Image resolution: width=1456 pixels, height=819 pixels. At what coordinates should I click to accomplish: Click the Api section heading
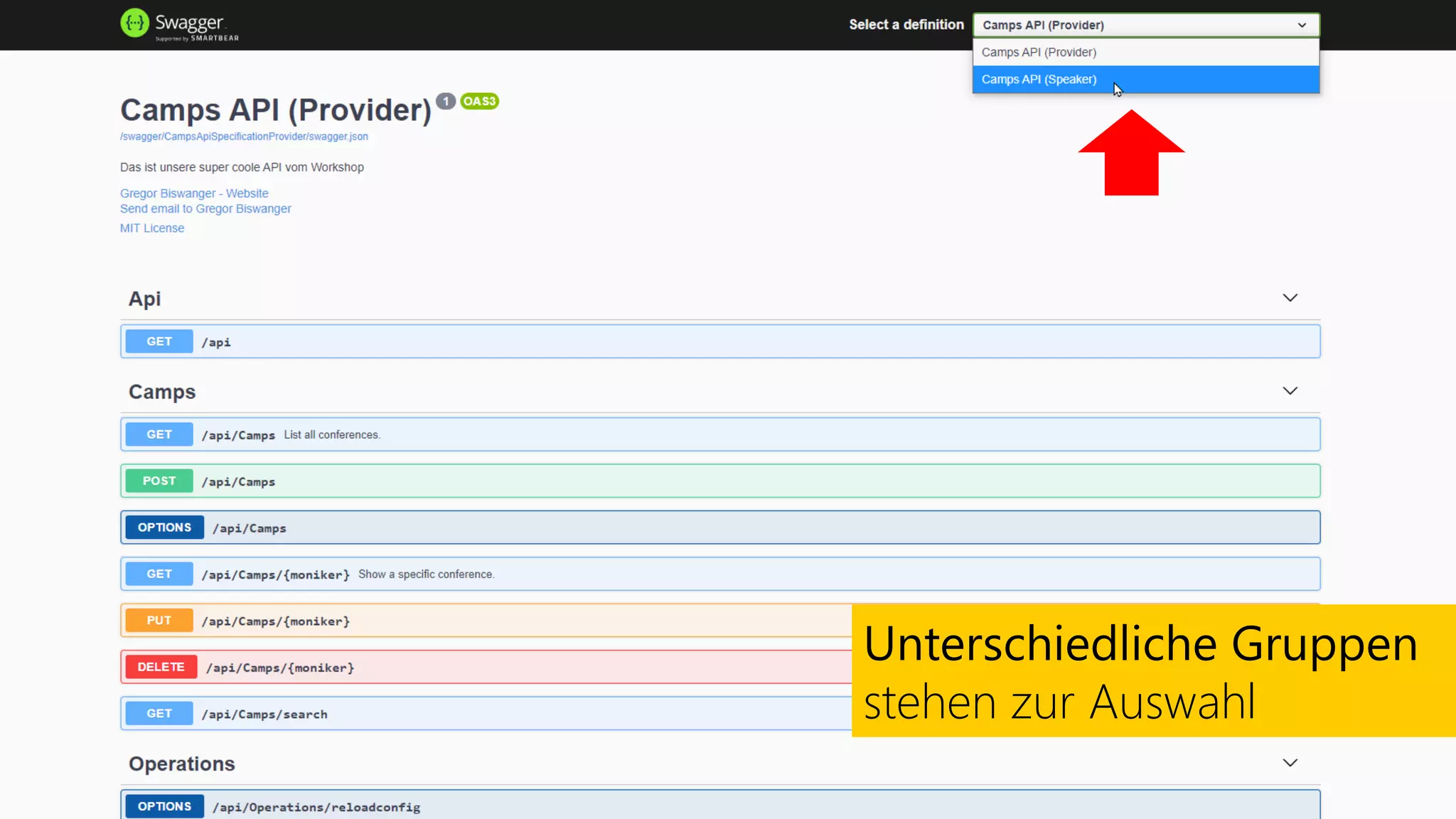point(144,299)
